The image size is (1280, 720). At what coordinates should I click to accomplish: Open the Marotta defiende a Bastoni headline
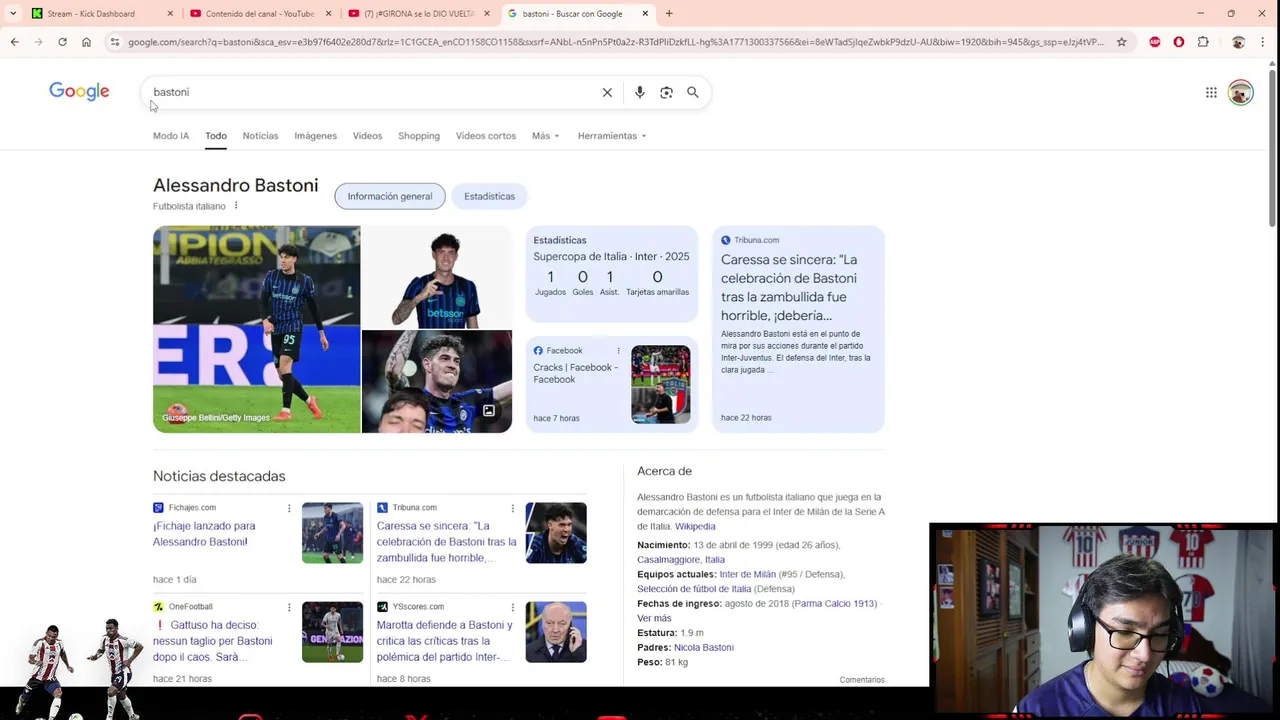(x=445, y=641)
